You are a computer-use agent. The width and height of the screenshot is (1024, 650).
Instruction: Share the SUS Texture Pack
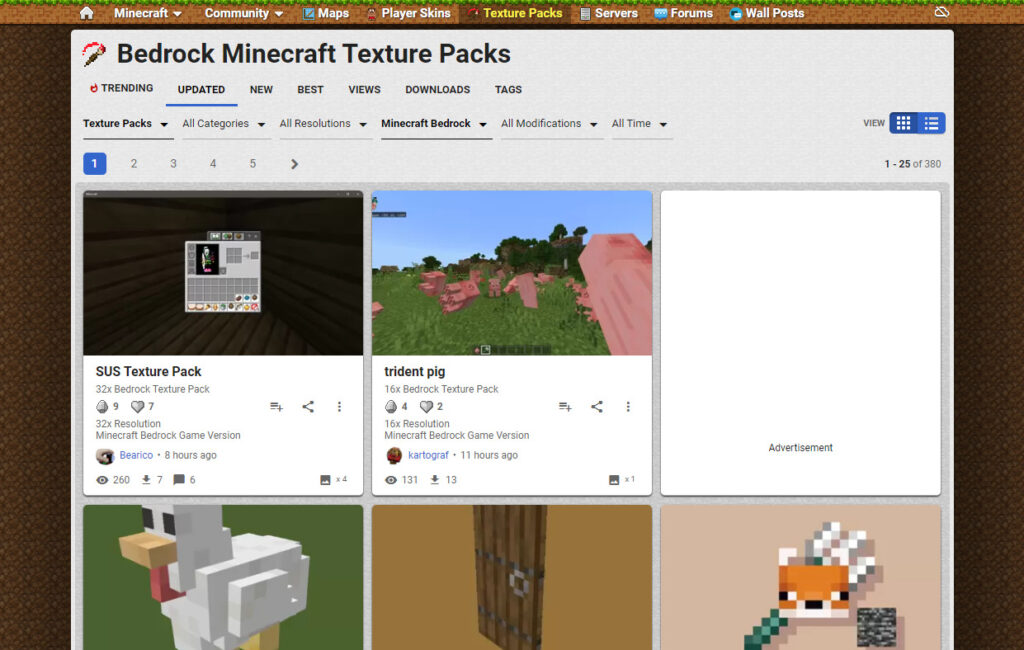tap(308, 407)
